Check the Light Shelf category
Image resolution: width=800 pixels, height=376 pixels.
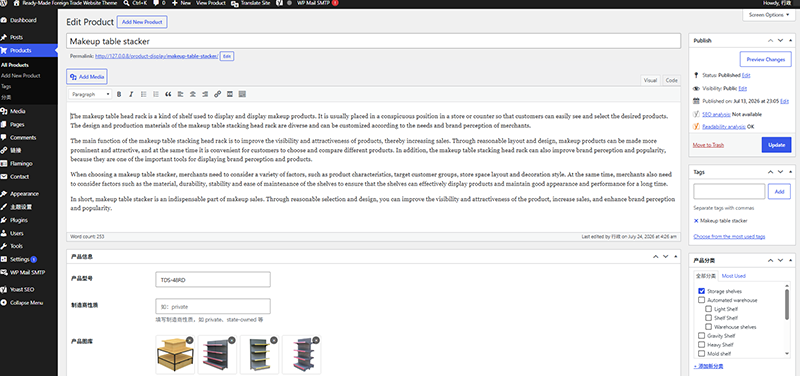click(709, 309)
